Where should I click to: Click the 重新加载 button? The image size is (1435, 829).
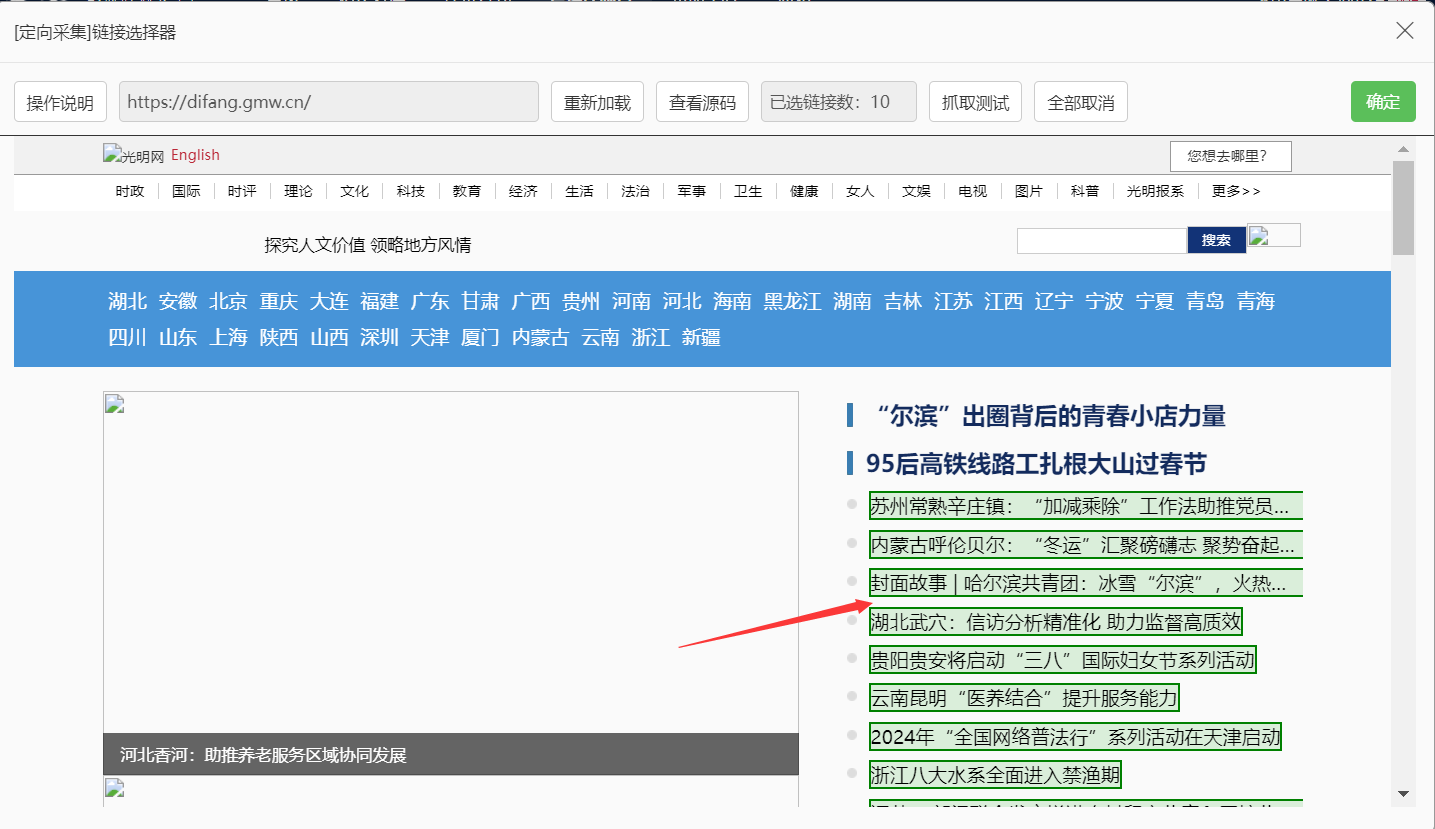tap(597, 102)
